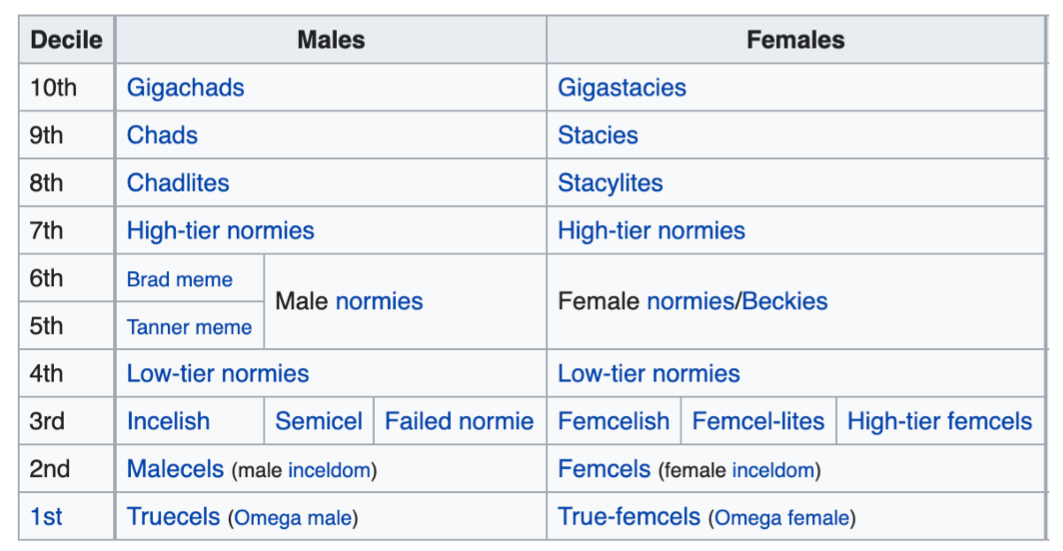This screenshot has height=551, width=1063.
Task: Open the Chadlites link
Action: click(x=178, y=183)
